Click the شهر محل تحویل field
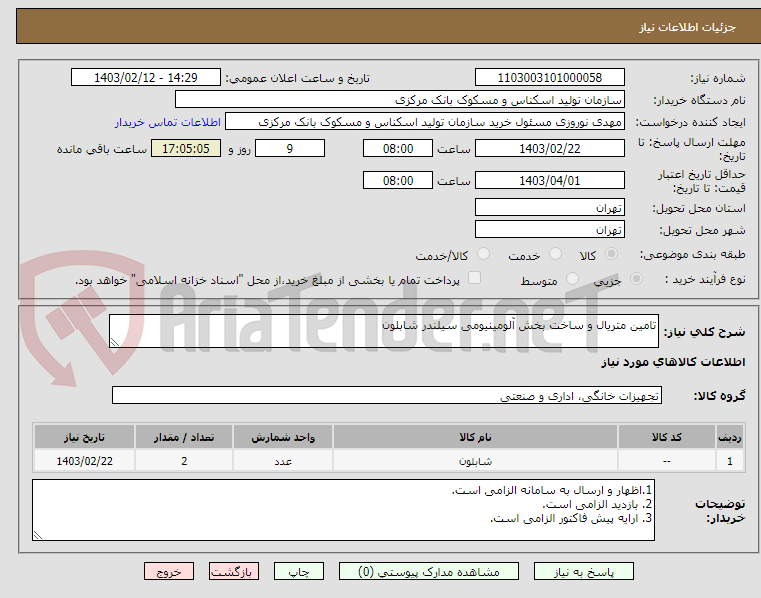This screenshot has width=761, height=598. [x=549, y=230]
